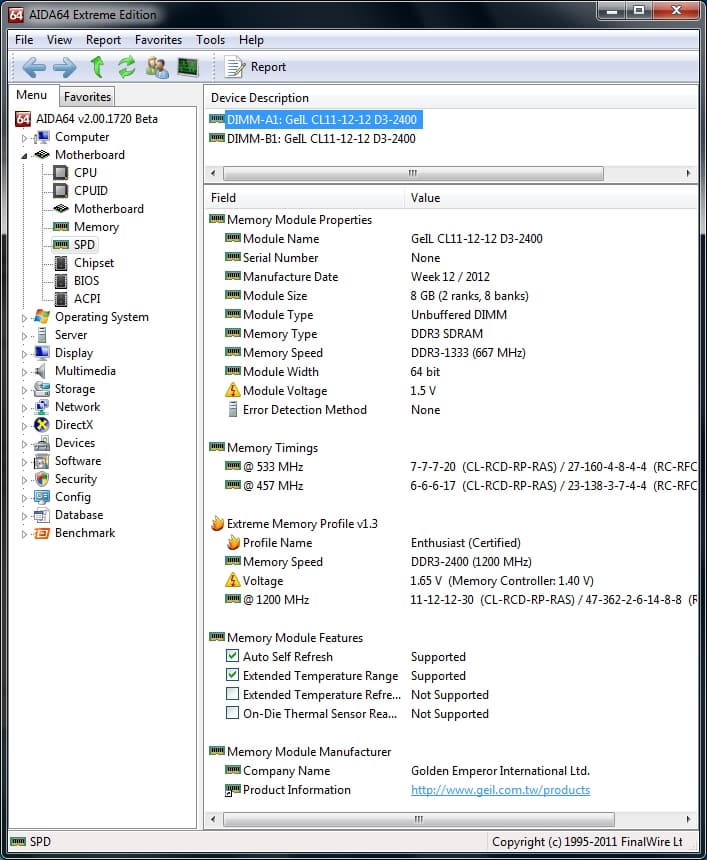The image size is (707, 860).
Task: Click the Back arrow toolbar icon
Action: click(x=33, y=67)
